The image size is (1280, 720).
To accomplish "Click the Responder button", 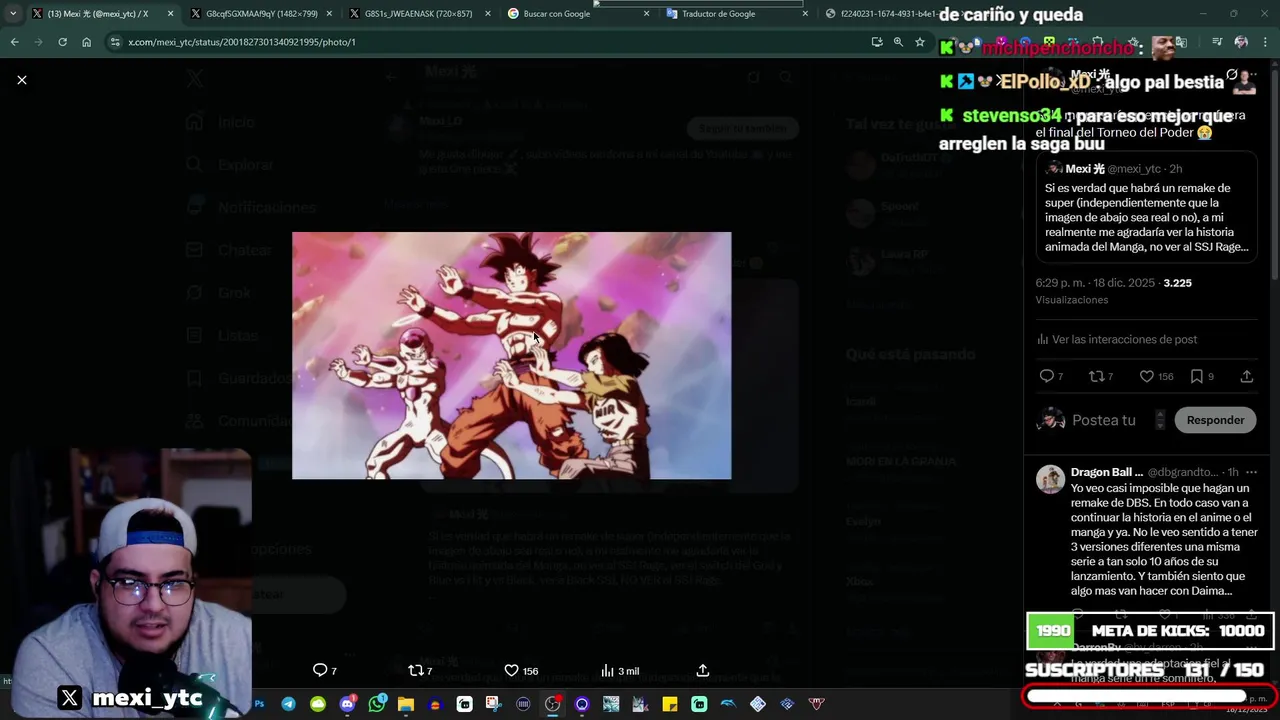I will [1215, 420].
